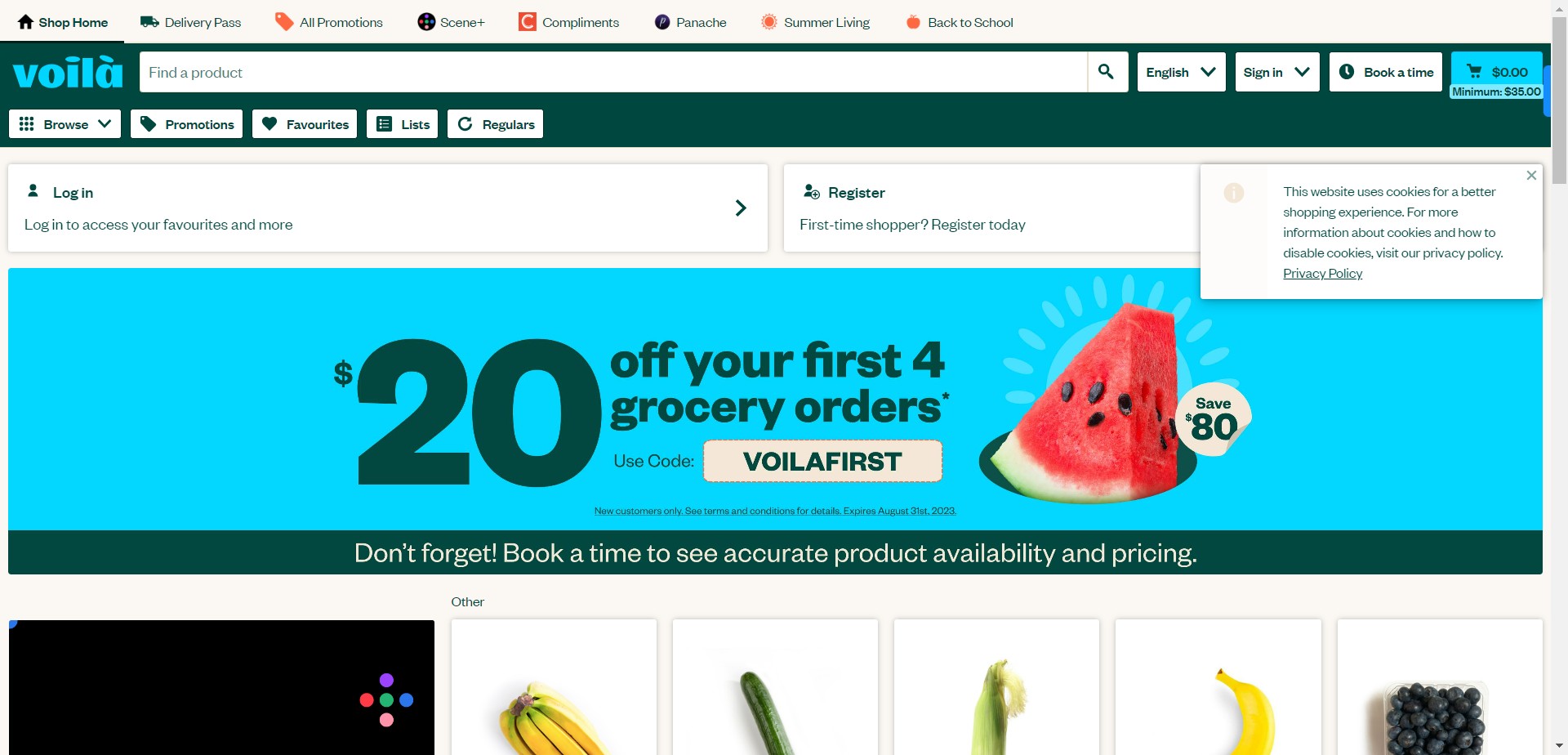Expand the Sign in dropdown
This screenshot has height=755, width=1568.
point(1277,72)
